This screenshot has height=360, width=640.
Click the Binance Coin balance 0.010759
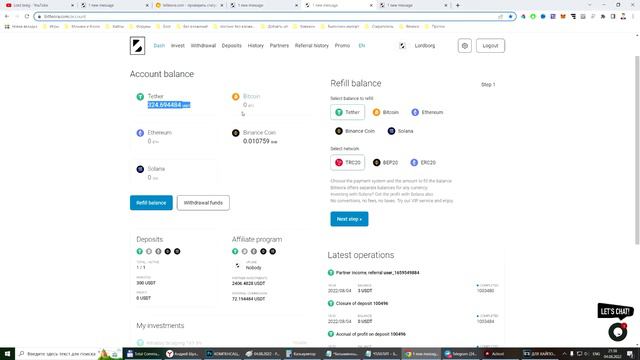click(x=260, y=141)
